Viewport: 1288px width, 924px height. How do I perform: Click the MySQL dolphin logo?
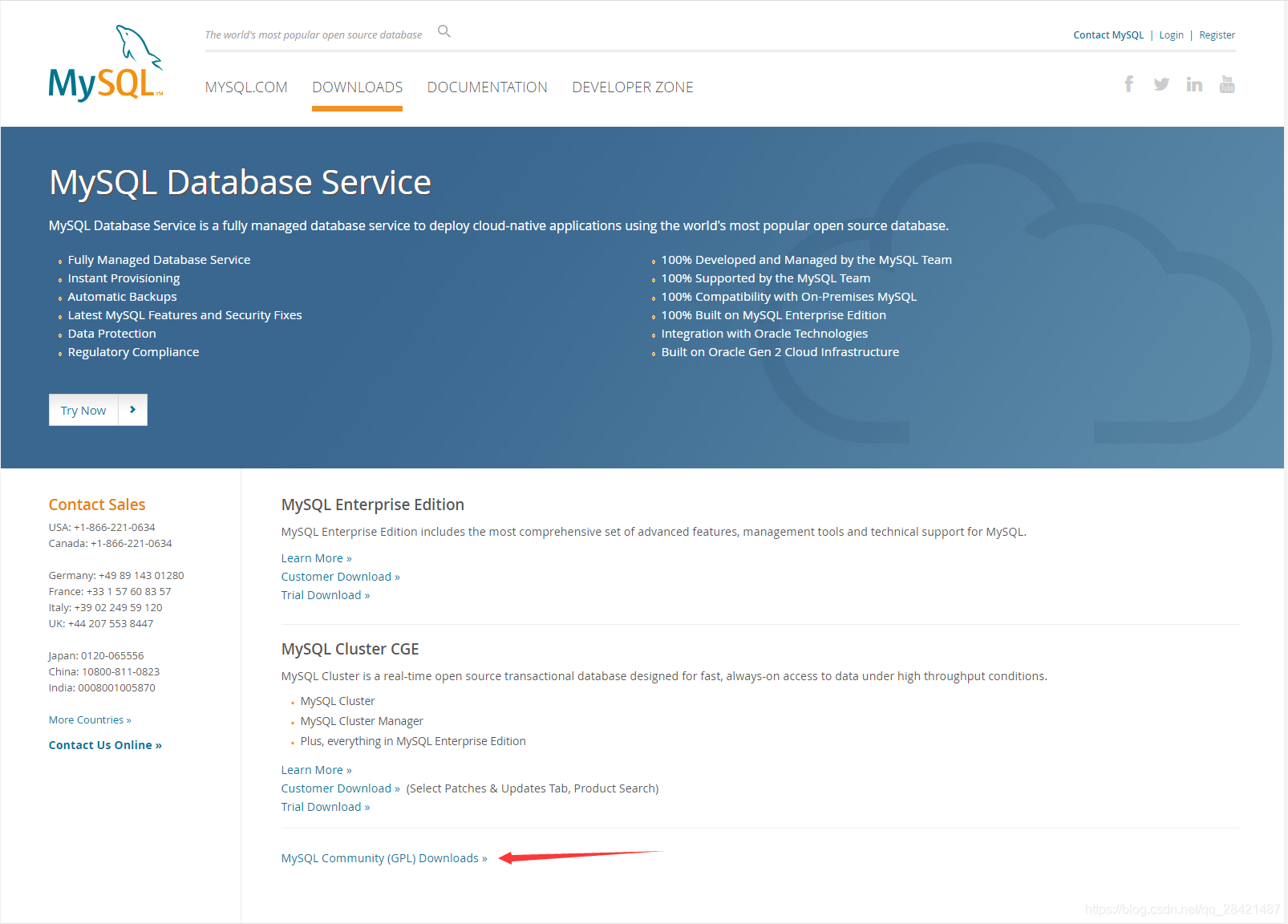[x=106, y=63]
